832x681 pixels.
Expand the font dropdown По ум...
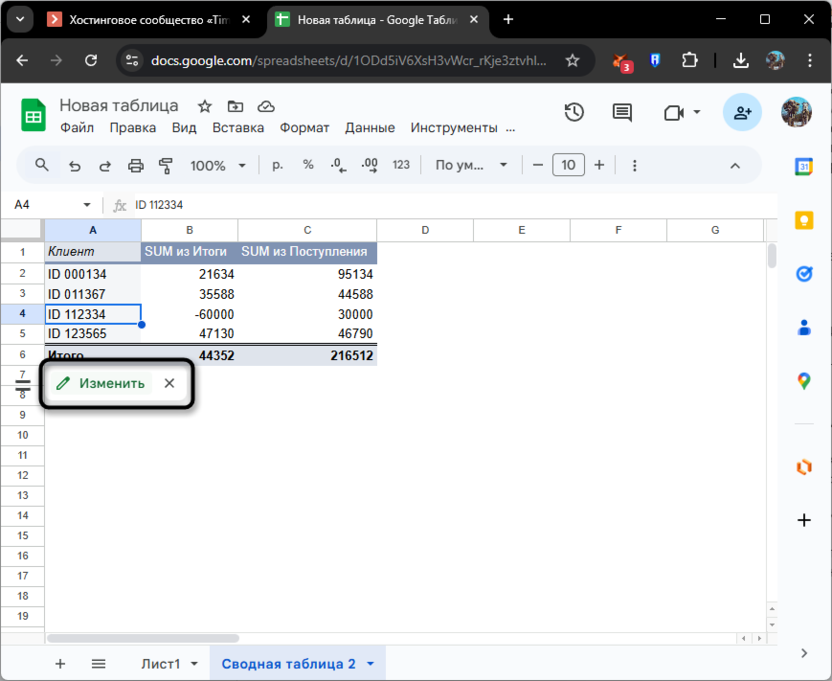pos(472,165)
